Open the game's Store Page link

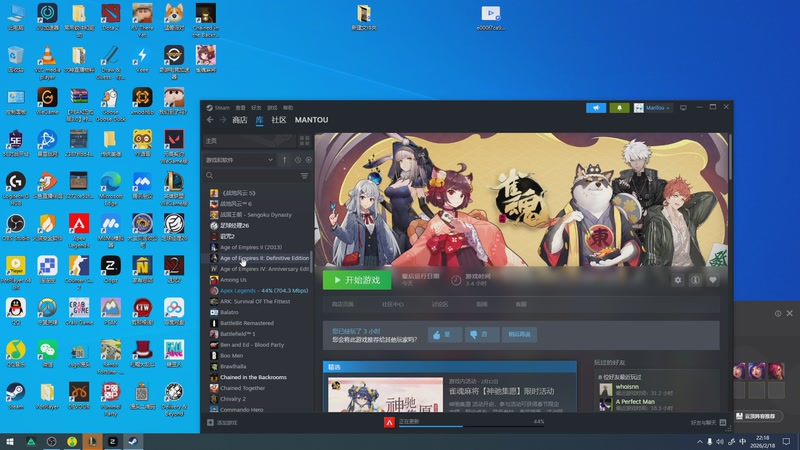[342, 304]
